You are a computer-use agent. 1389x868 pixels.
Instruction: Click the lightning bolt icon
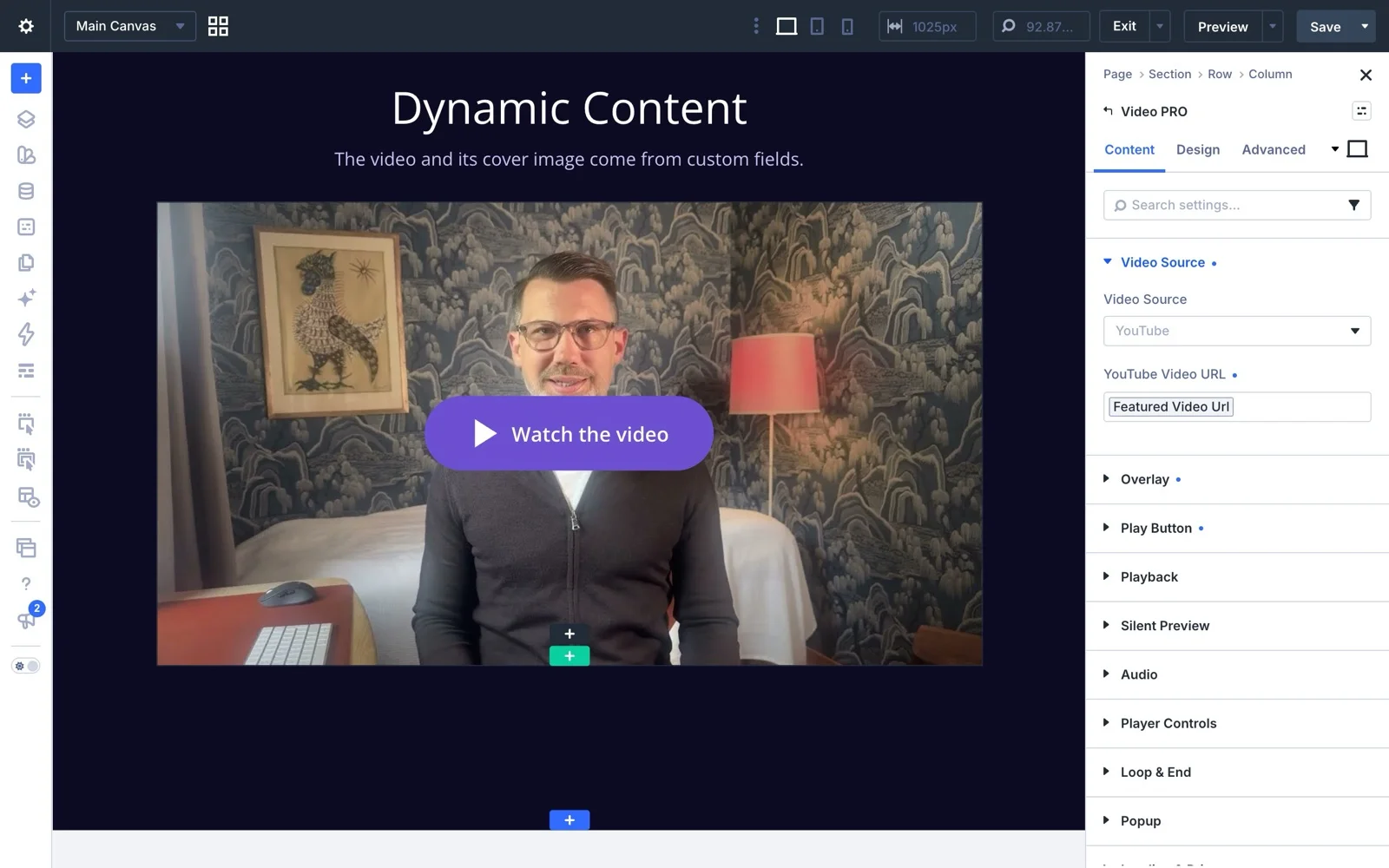26,334
